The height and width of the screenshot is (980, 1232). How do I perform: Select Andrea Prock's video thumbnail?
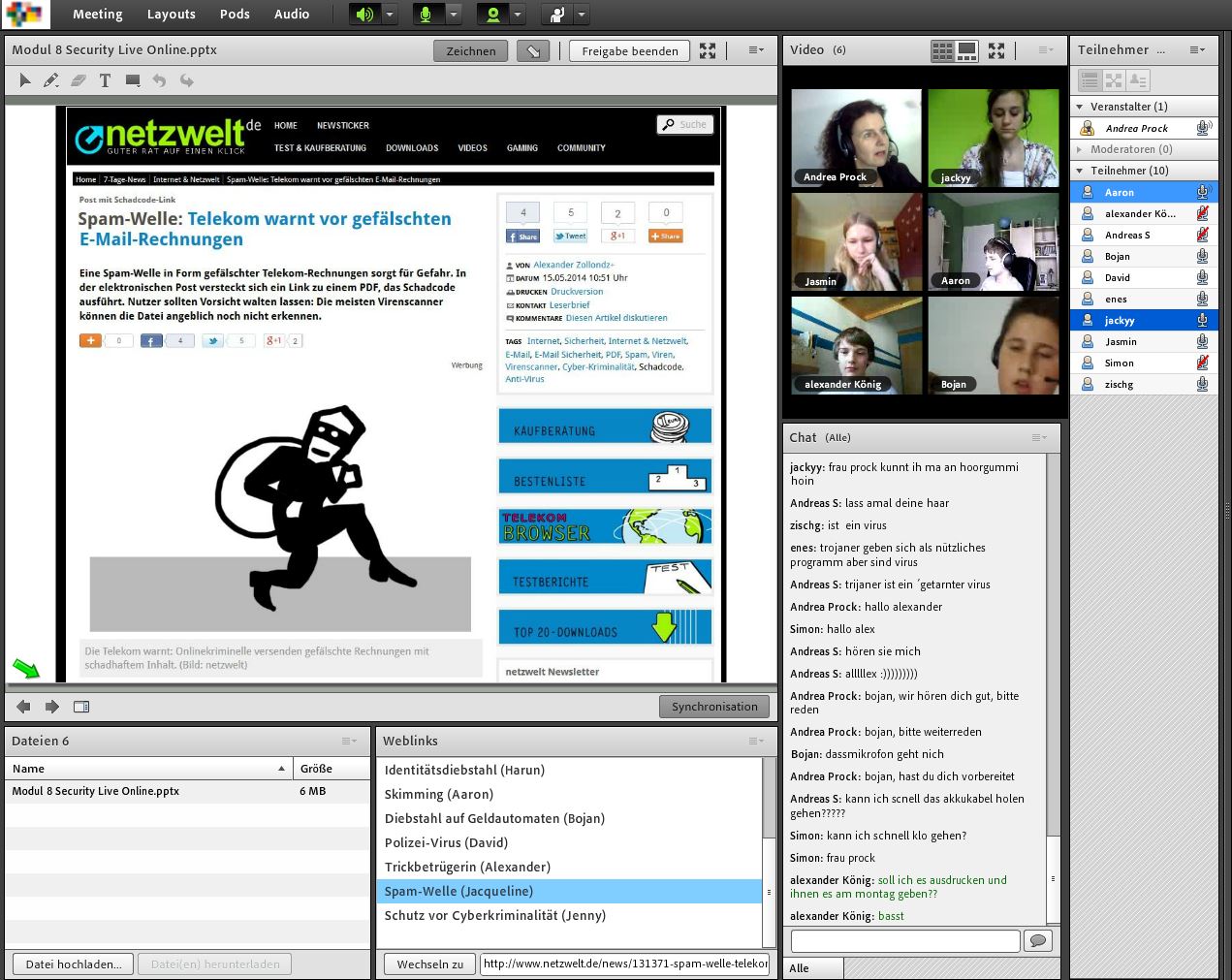[857, 138]
